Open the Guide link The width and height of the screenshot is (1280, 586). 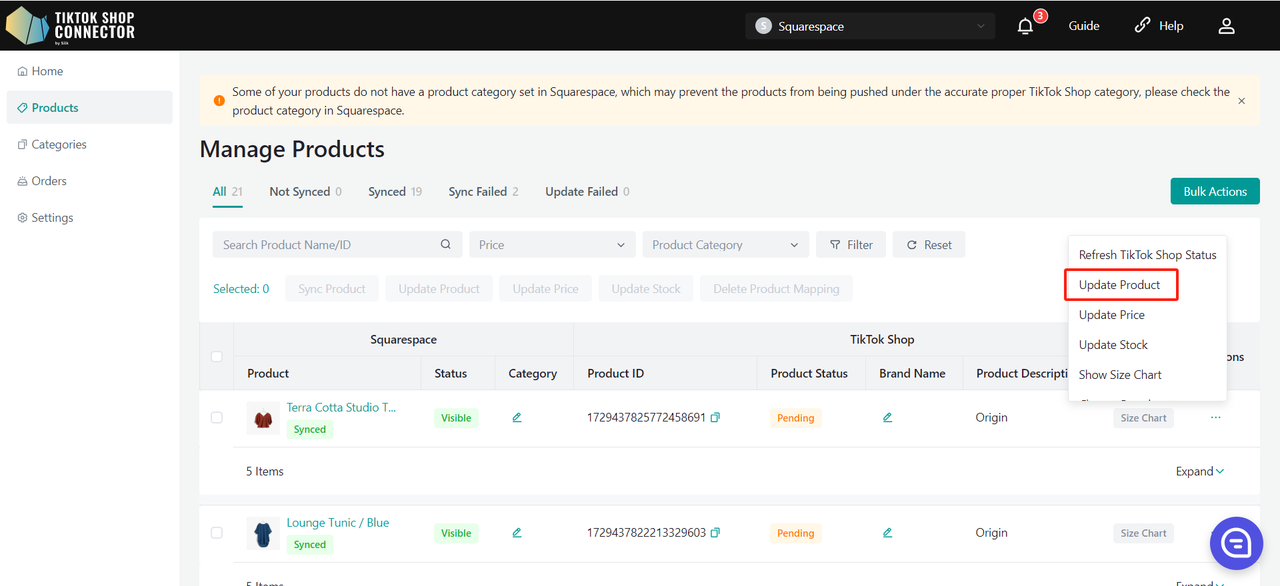1084,26
